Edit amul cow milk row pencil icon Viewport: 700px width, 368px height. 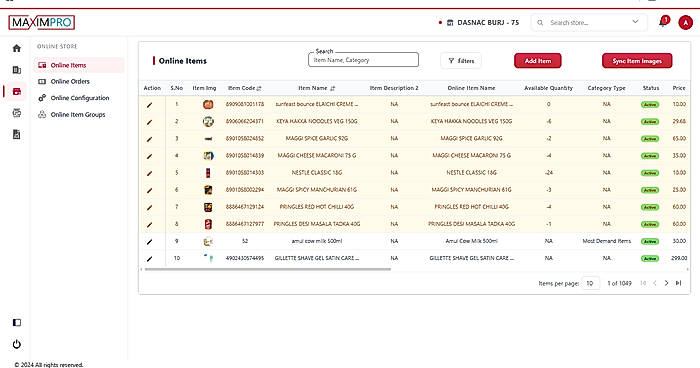point(150,242)
